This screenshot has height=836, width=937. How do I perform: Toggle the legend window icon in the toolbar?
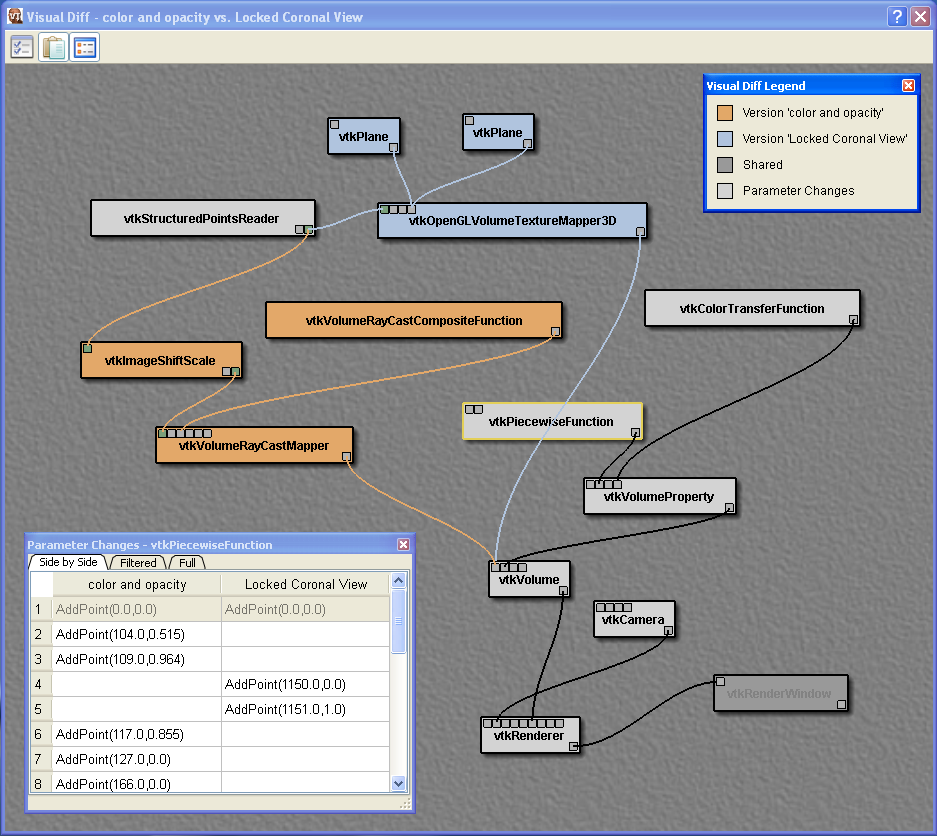point(85,47)
